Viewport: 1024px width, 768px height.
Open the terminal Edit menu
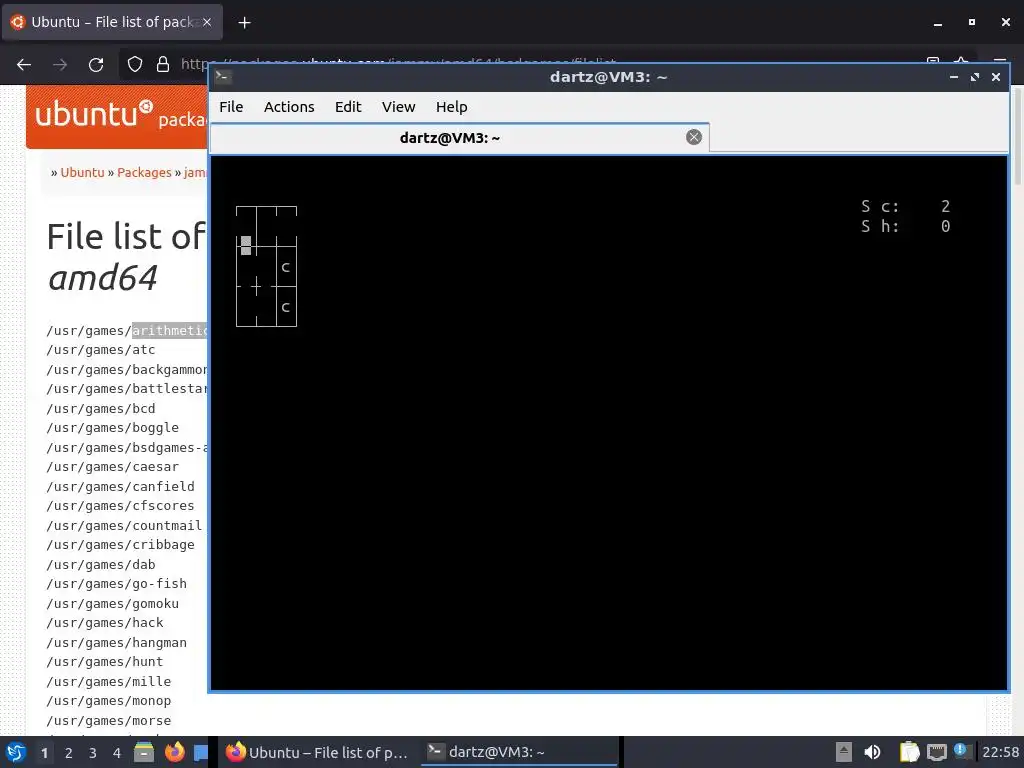click(x=348, y=107)
